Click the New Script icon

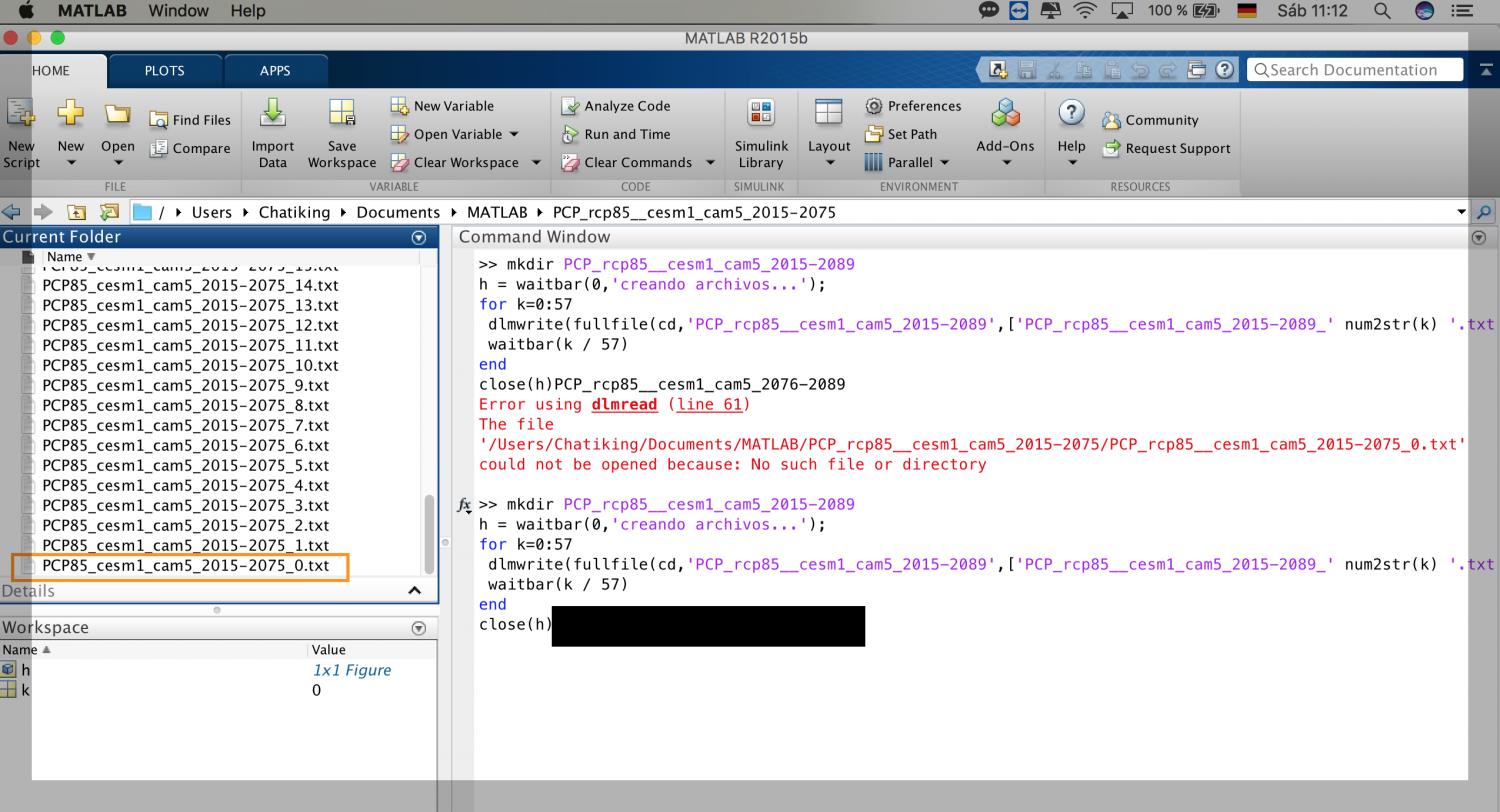20,114
